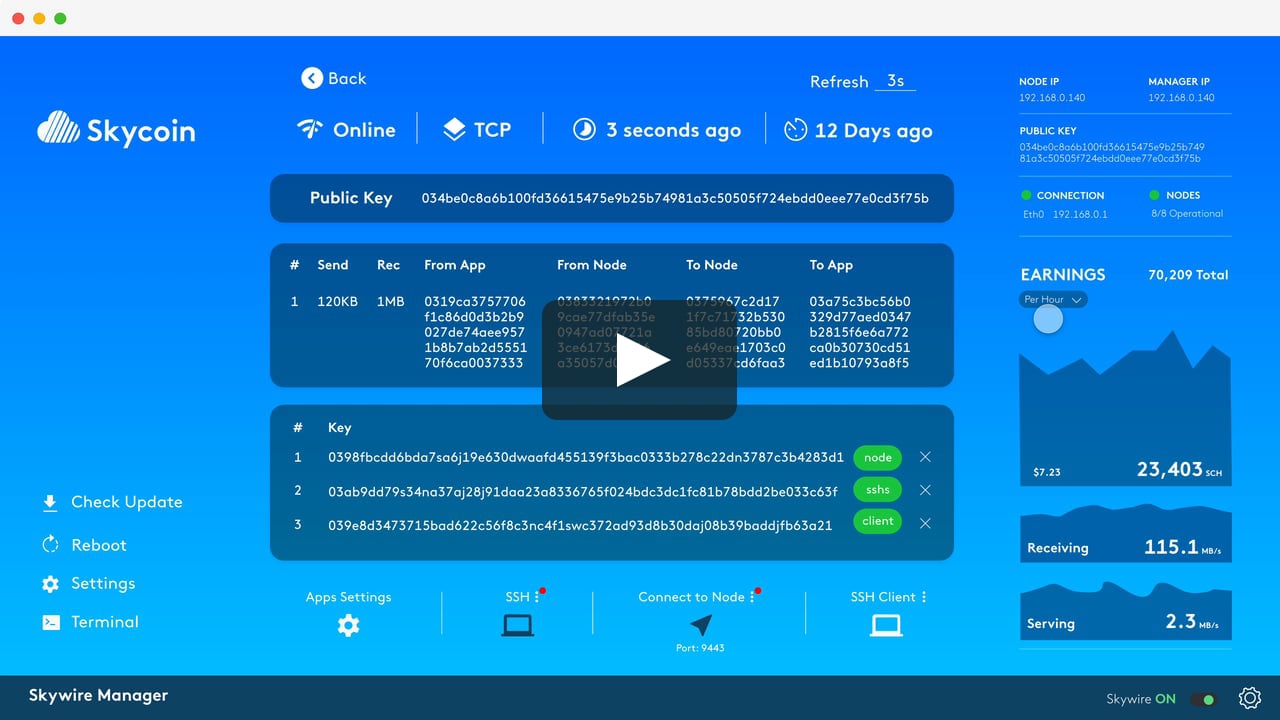Remove the node key row with X
Image resolution: width=1280 pixels, height=720 pixels.
coord(925,457)
